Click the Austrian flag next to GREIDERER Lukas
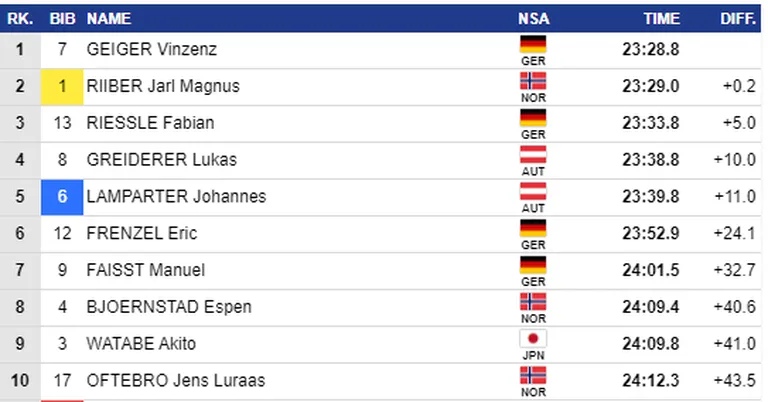Viewport: 768px width, 402px height. coord(533,155)
